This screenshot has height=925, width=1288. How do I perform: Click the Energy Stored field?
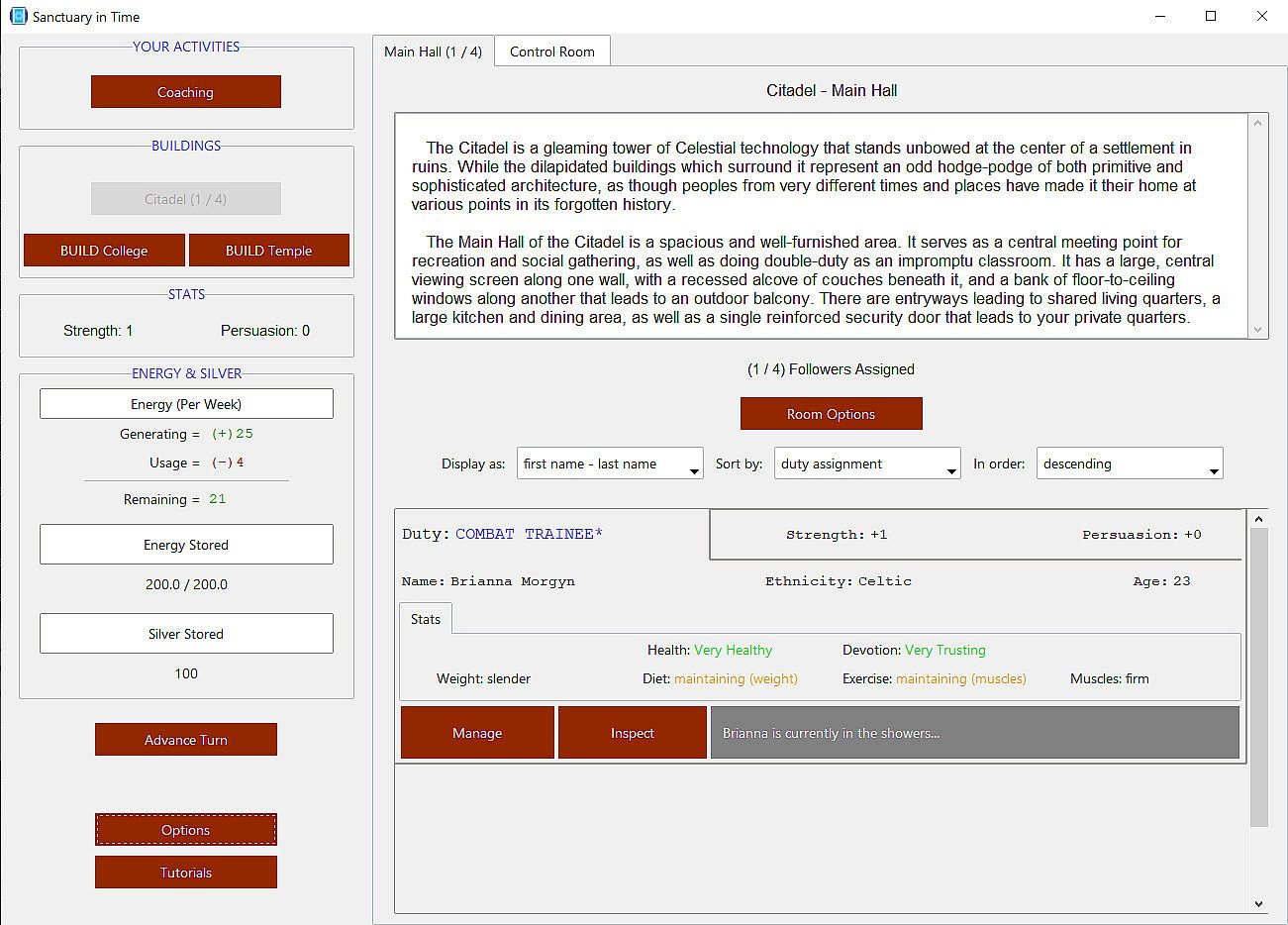click(x=186, y=545)
